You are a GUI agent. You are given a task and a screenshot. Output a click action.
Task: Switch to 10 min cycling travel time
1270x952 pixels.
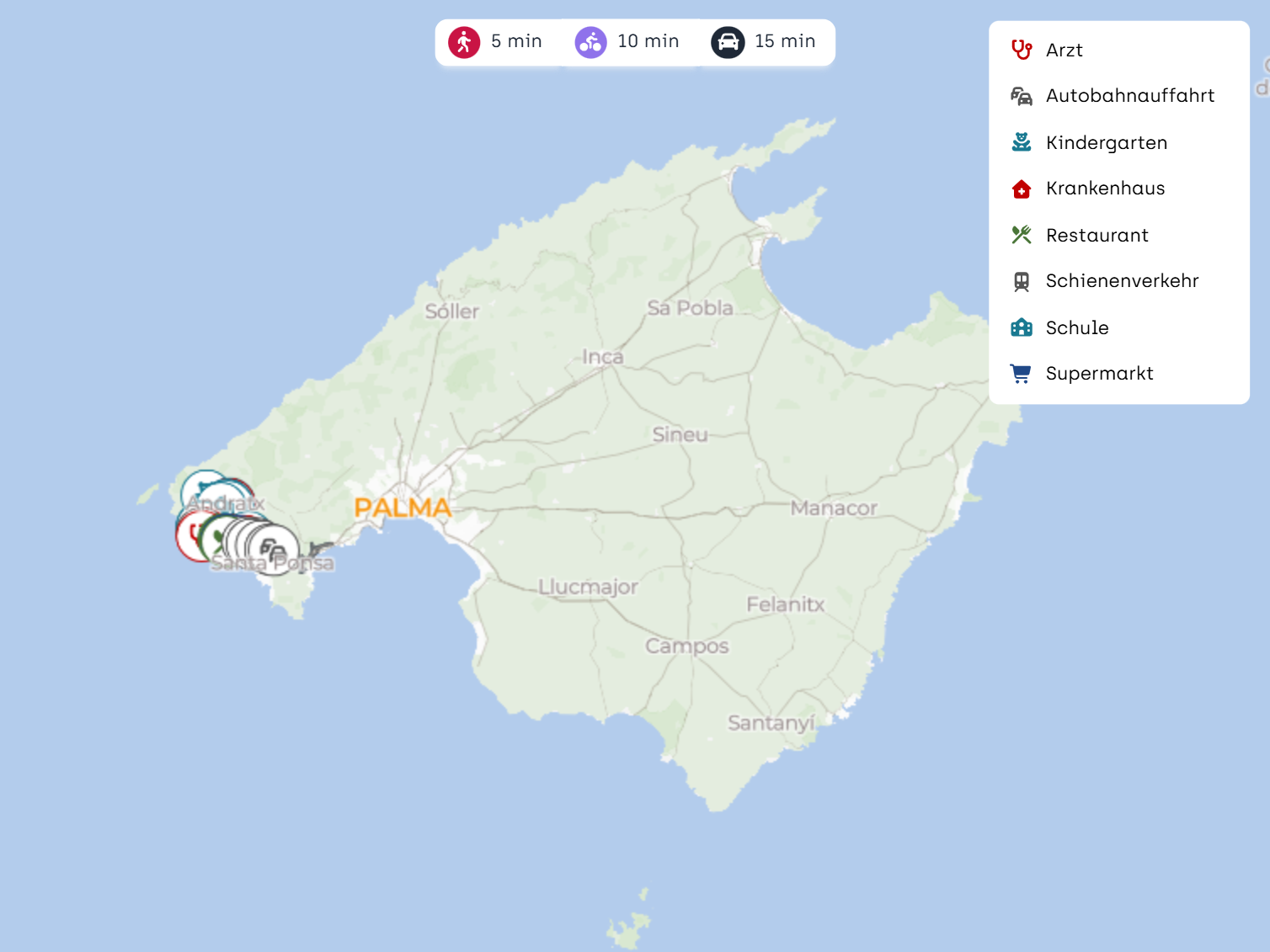627,42
